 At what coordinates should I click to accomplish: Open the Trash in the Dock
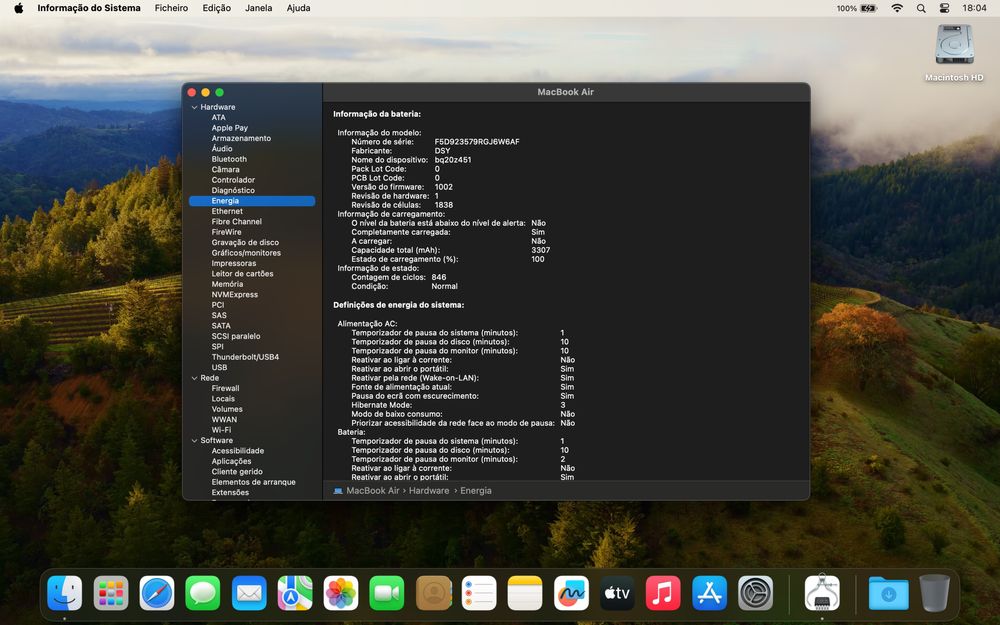(934, 593)
